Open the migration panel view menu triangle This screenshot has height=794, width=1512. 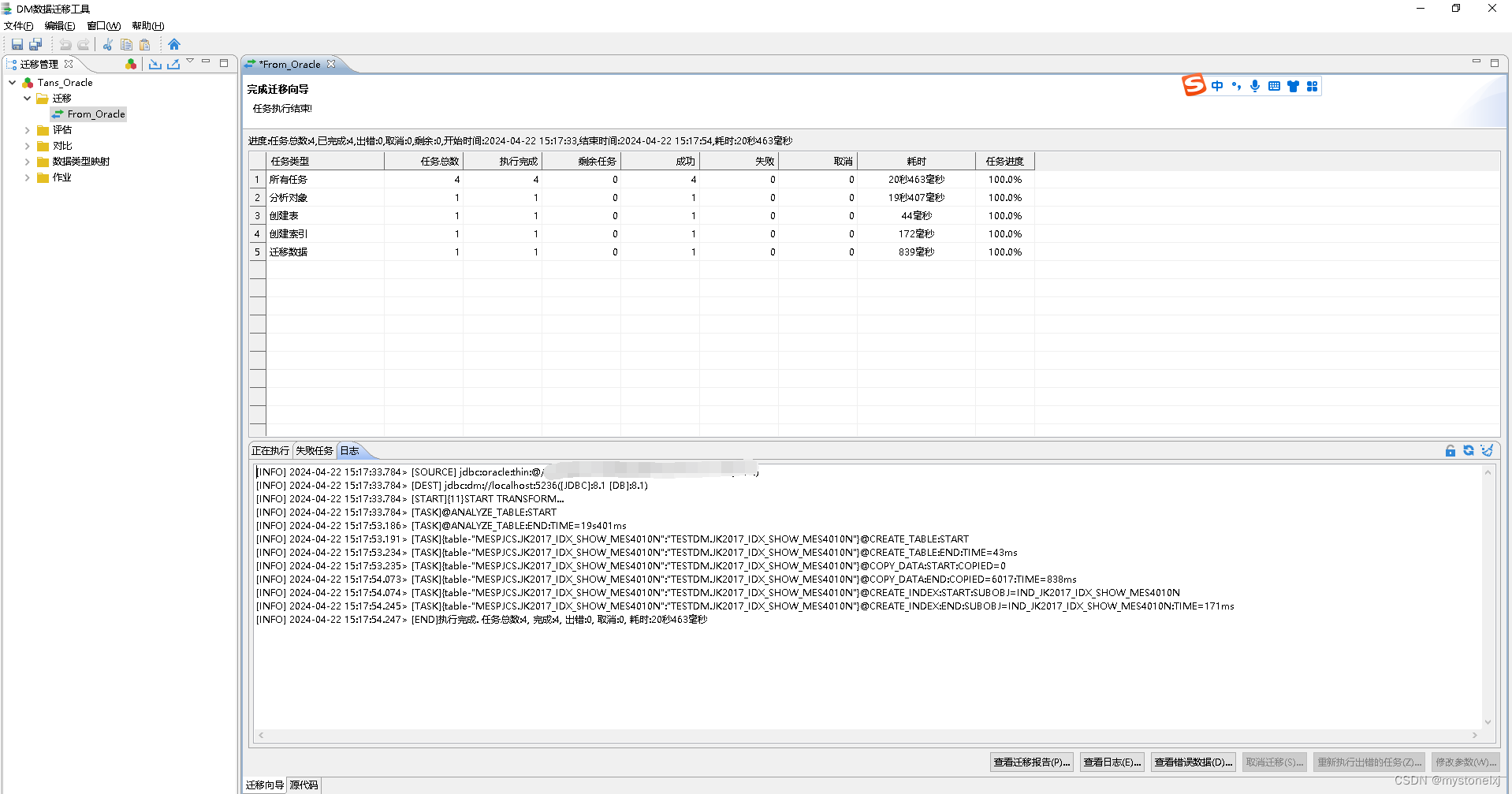click(190, 61)
